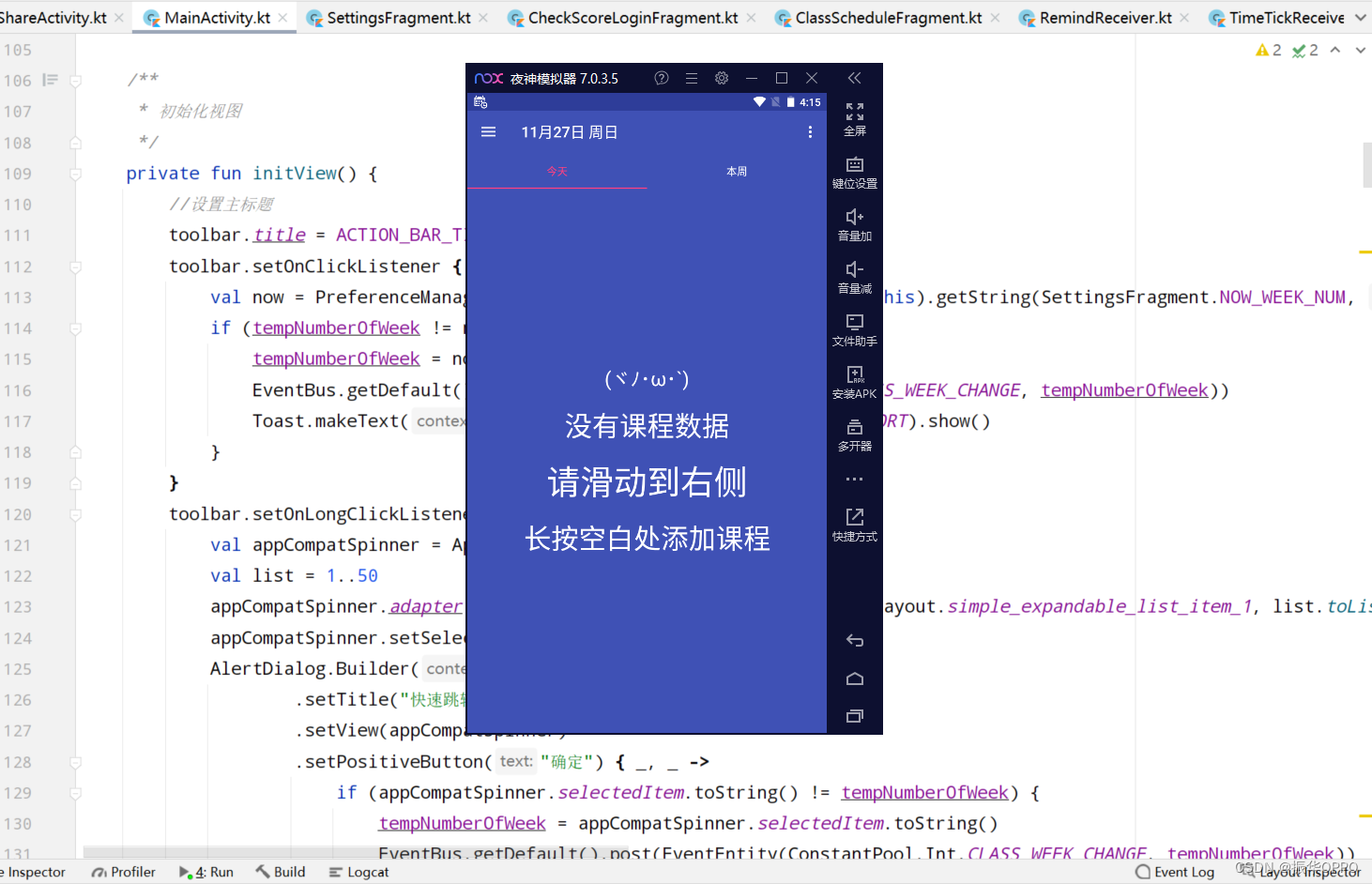Open the hamburger navigation menu in the app
The width and height of the screenshot is (1372, 884).
pyautogui.click(x=488, y=132)
